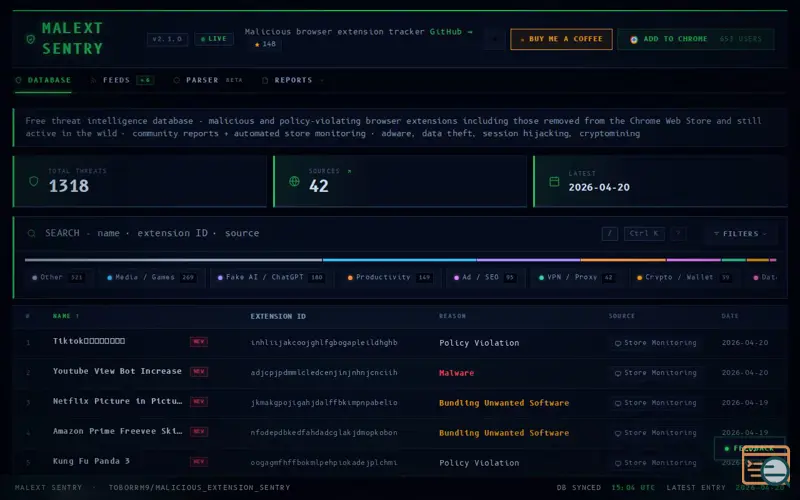Image resolution: width=800 pixels, height=500 pixels.
Task: Click the Reason column header
Action: click(452, 316)
